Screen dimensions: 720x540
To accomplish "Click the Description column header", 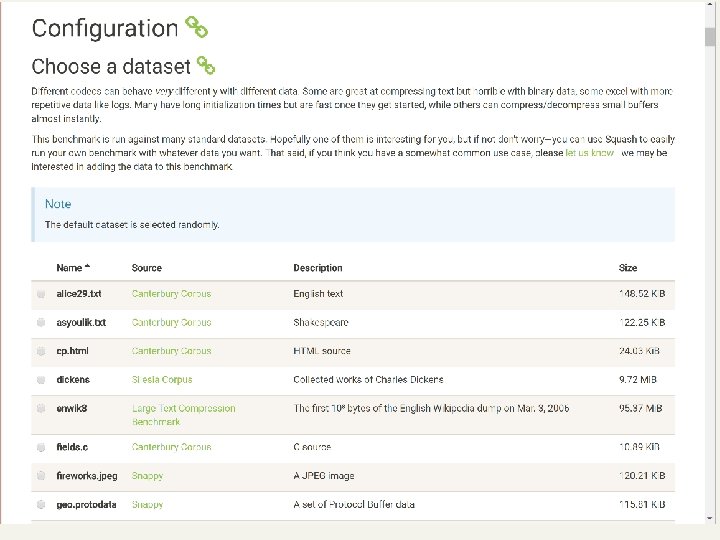I will point(317,268).
